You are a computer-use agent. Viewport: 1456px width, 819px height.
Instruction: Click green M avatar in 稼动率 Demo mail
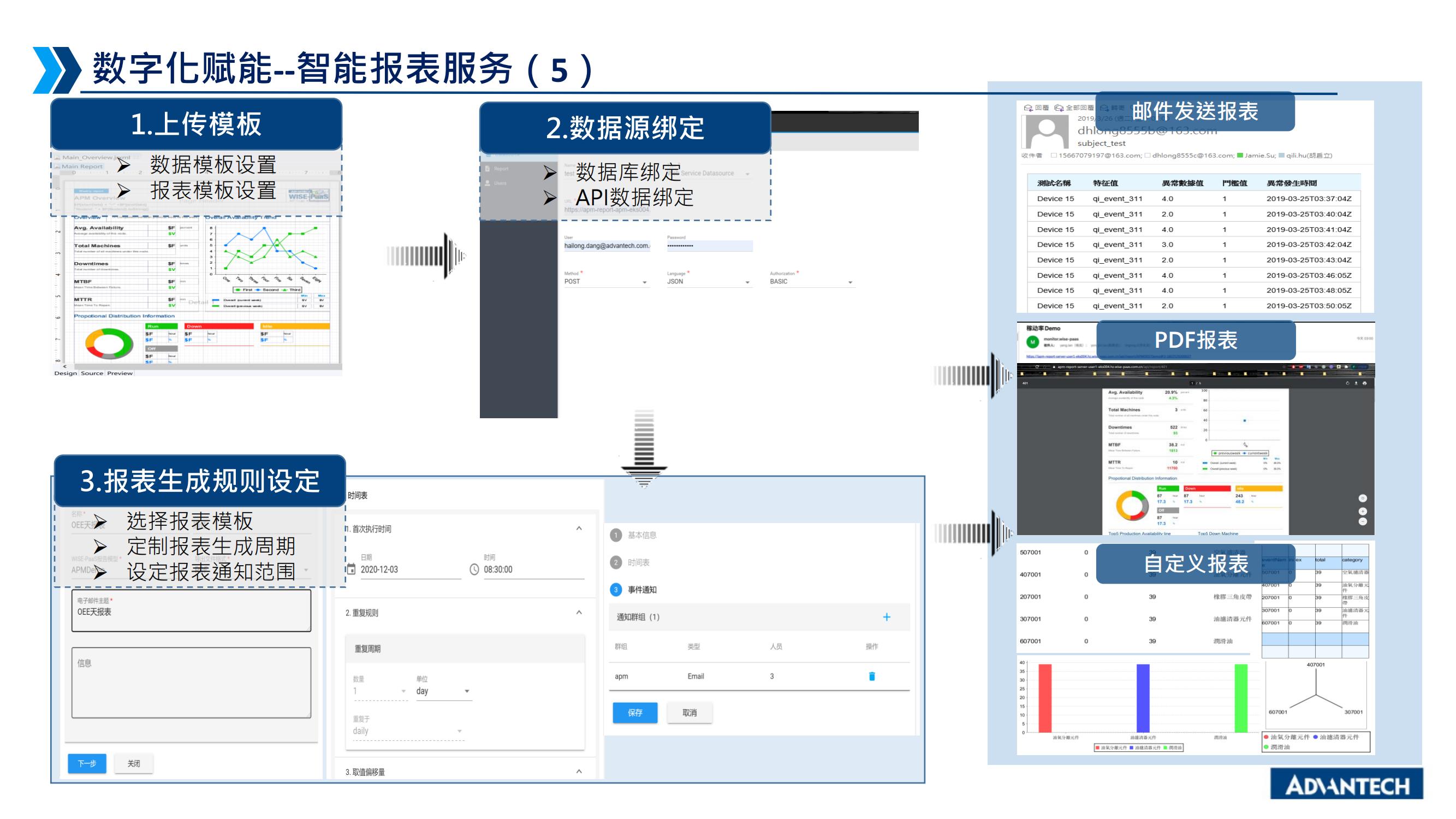pyautogui.click(x=1033, y=342)
